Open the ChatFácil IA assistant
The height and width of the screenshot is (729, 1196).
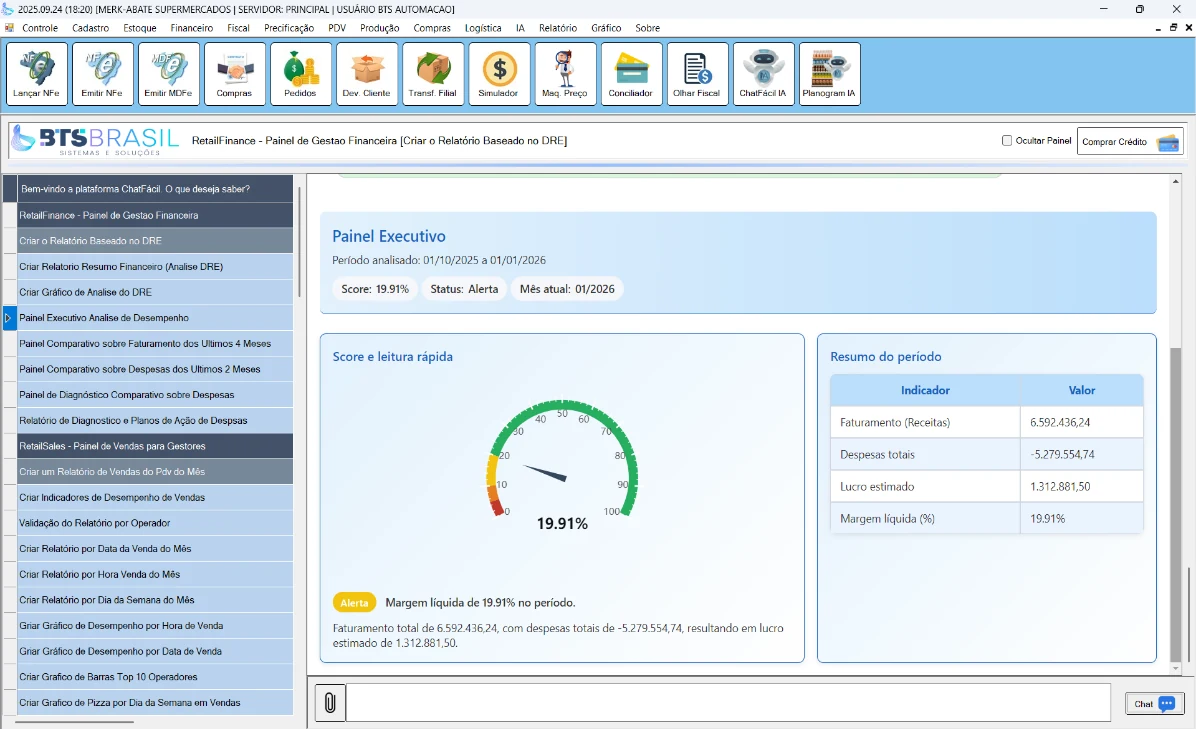[x=764, y=73]
